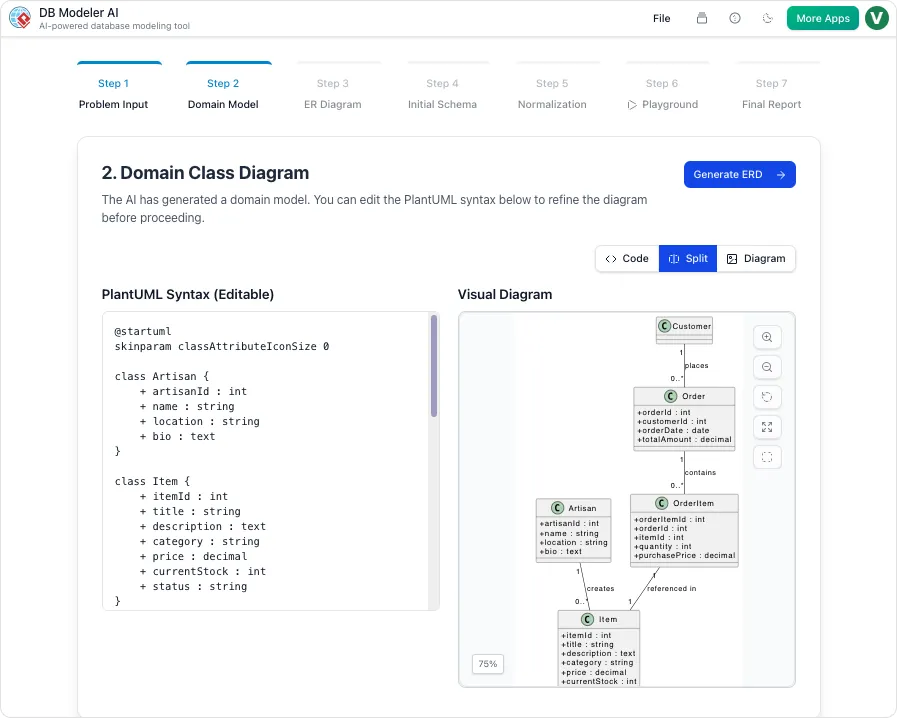Enable the Split view mode
897x718 pixels.
click(688, 258)
